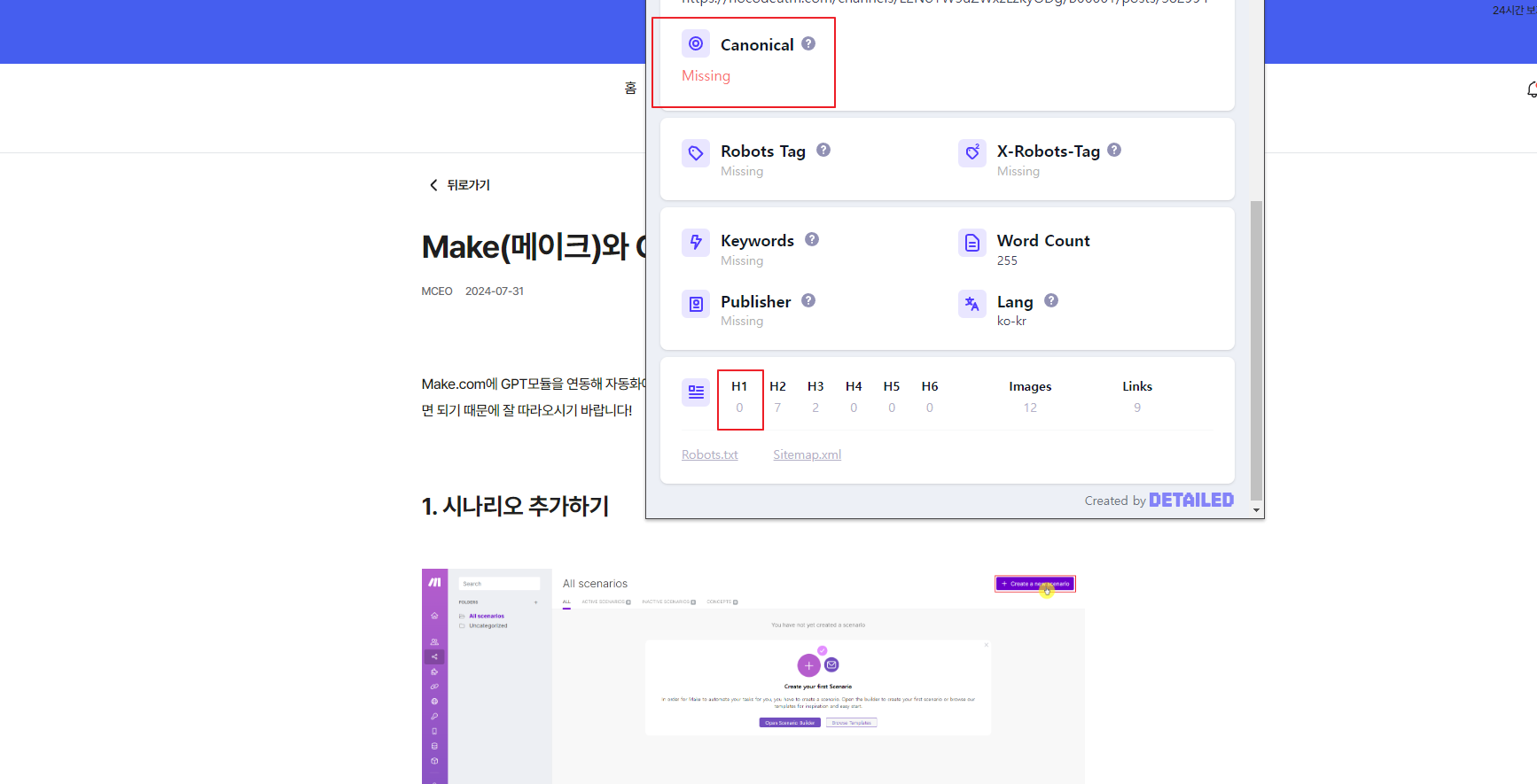This screenshot has height=784, width=1537.
Task: Click the Robots Tag label icon
Action: tap(696, 153)
